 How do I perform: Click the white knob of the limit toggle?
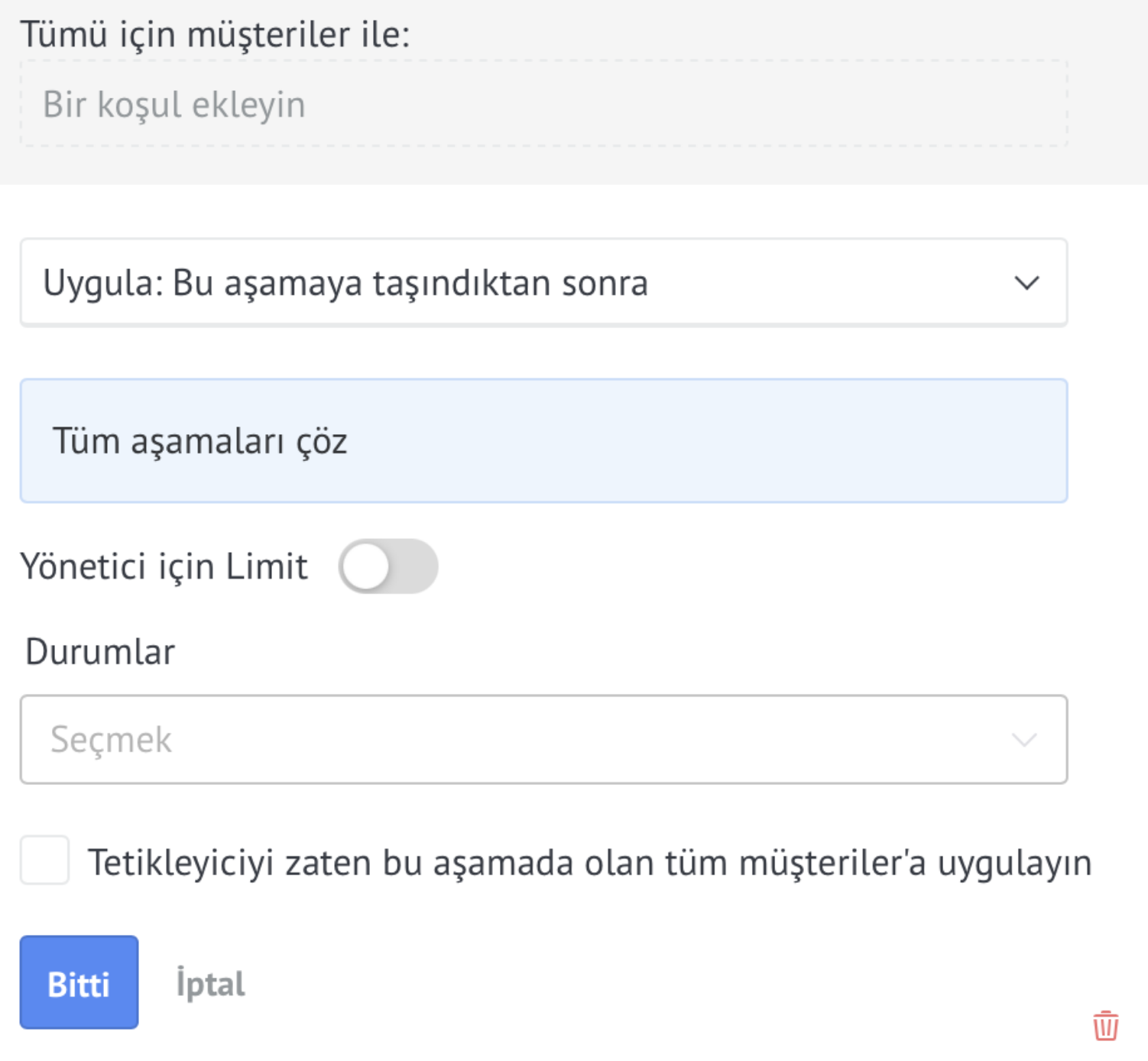coord(366,566)
